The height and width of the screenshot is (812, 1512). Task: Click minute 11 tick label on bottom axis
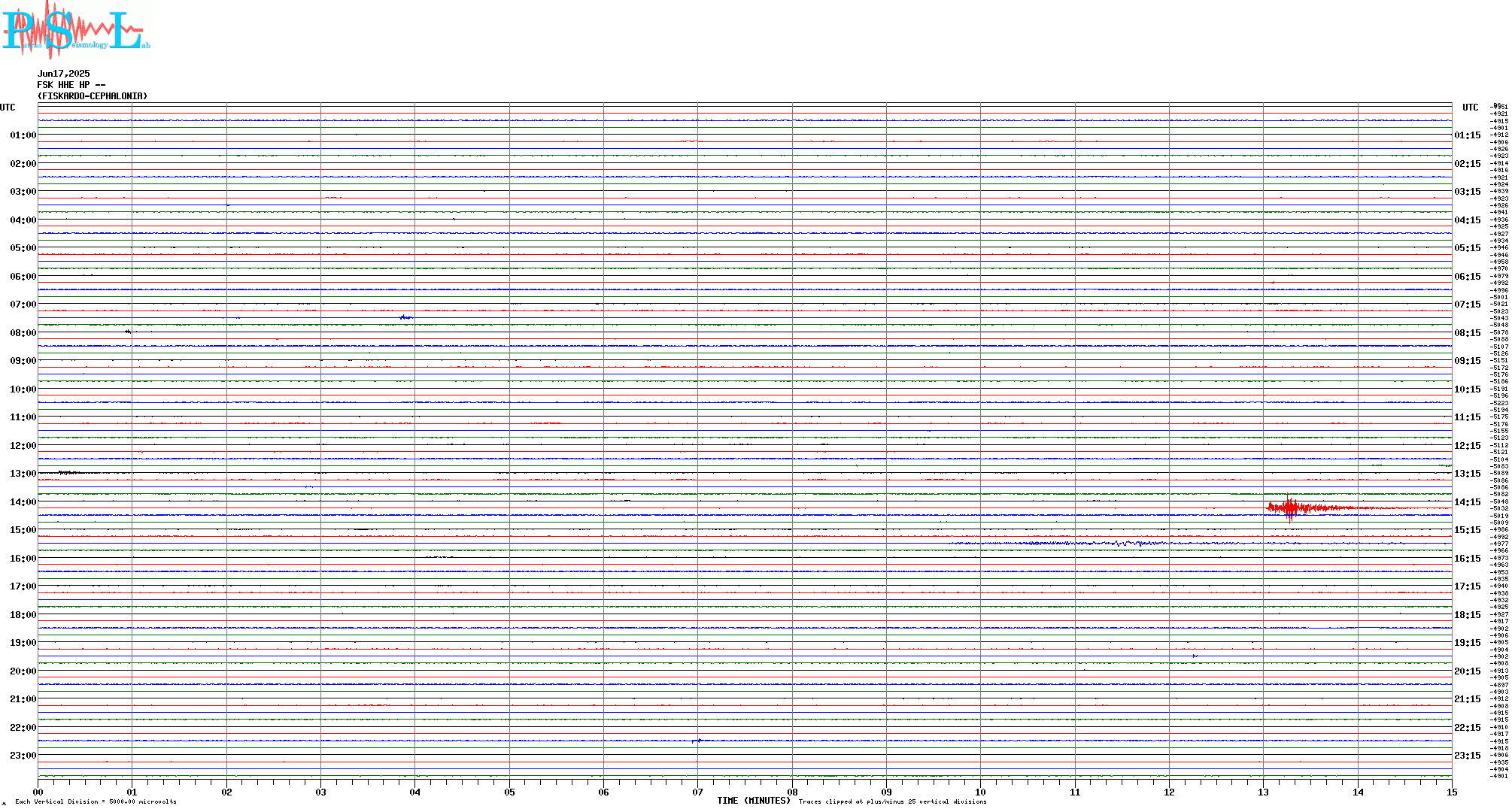[x=1075, y=792]
